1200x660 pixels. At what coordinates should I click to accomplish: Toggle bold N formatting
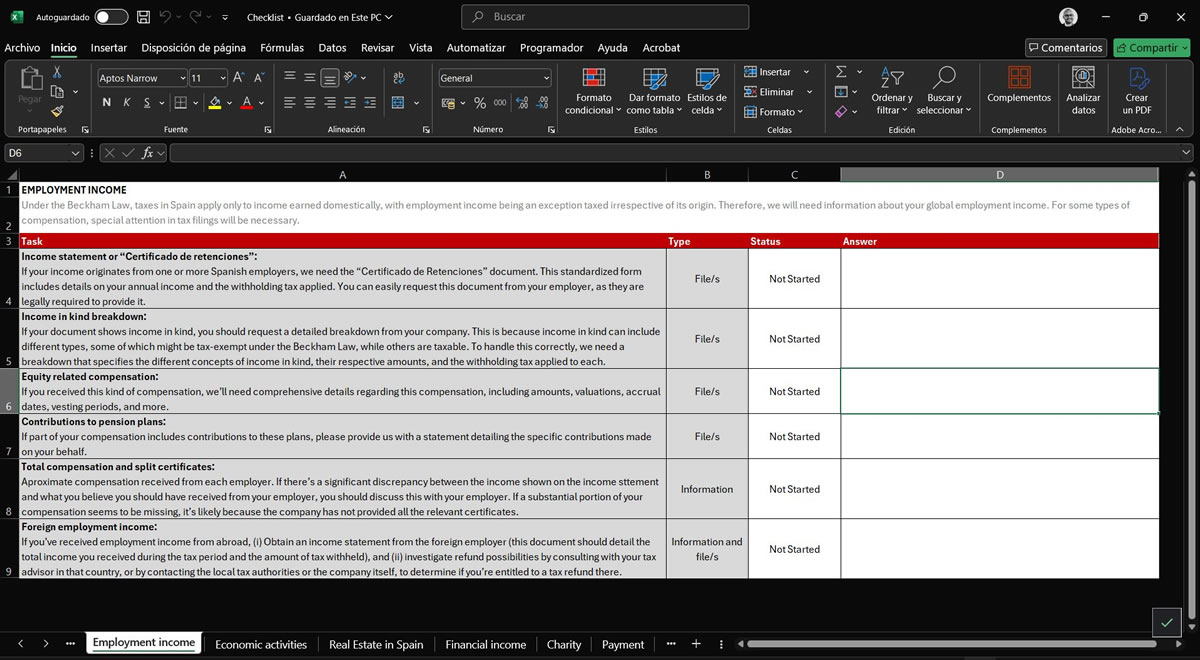tap(107, 103)
